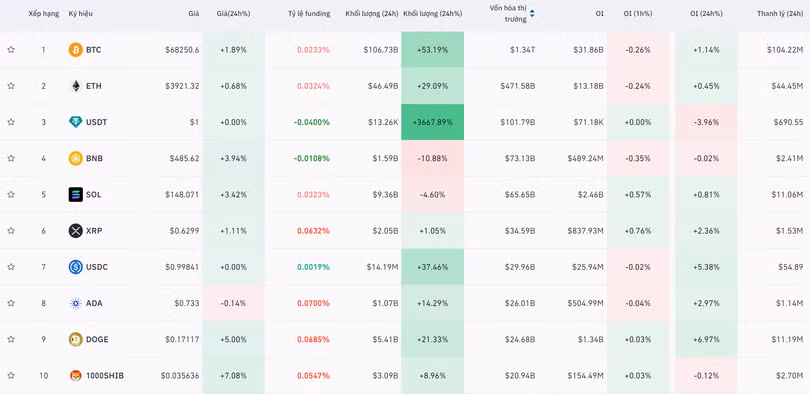Click DOGE OI 24h change +6.97%

click(706, 339)
